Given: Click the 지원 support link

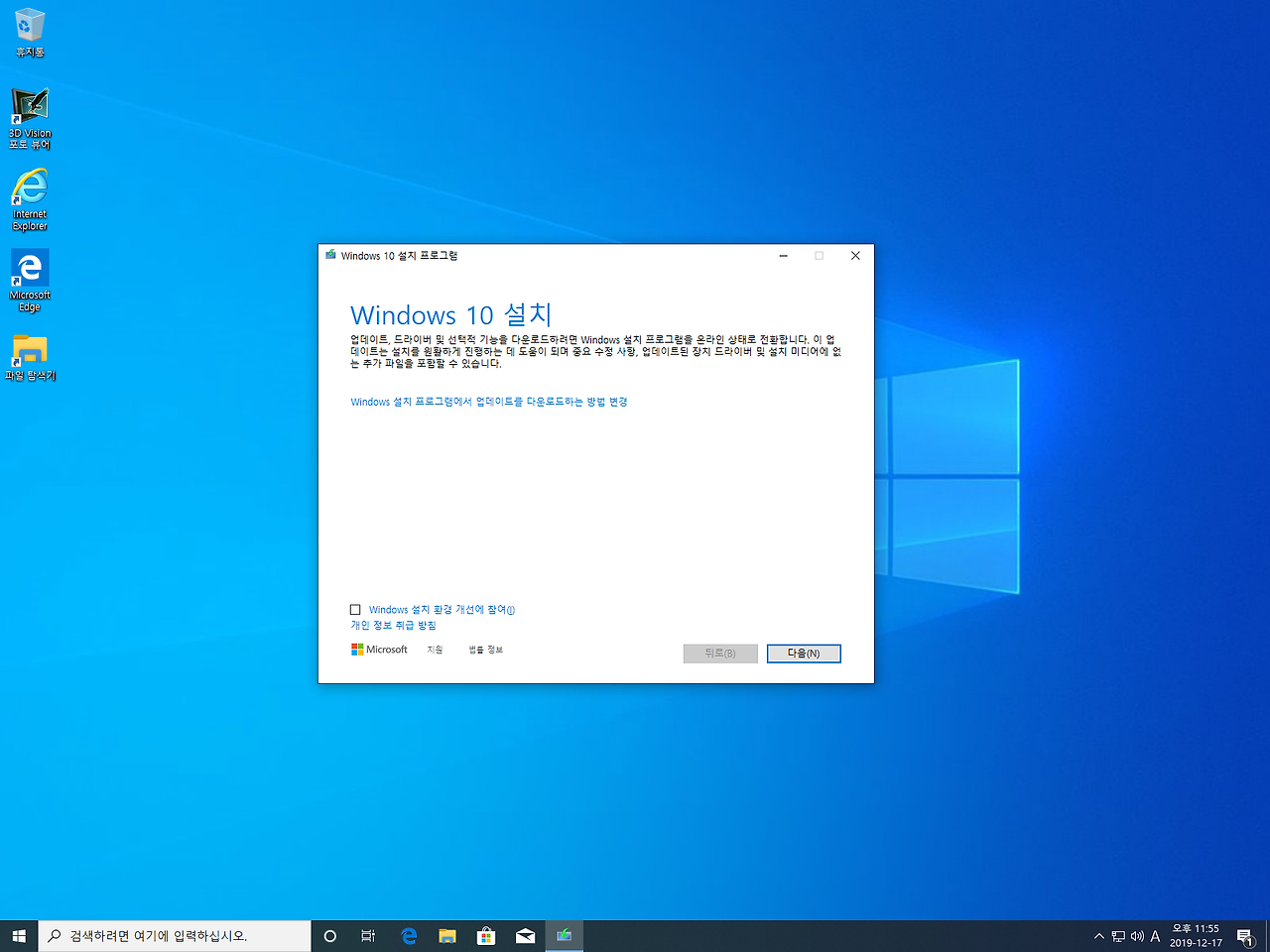Looking at the screenshot, I should 435,650.
